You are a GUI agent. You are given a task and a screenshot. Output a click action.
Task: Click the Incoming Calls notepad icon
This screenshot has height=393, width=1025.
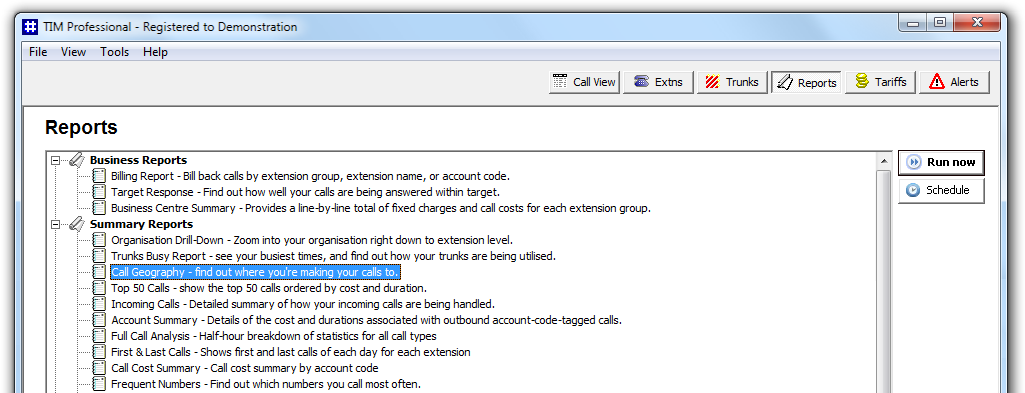tap(99, 304)
